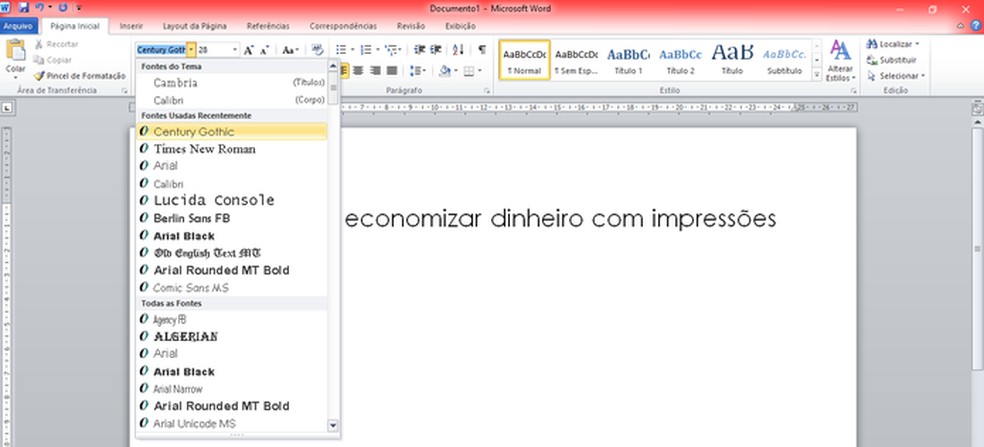
Task: Apply numbered list formatting
Action: point(366,50)
